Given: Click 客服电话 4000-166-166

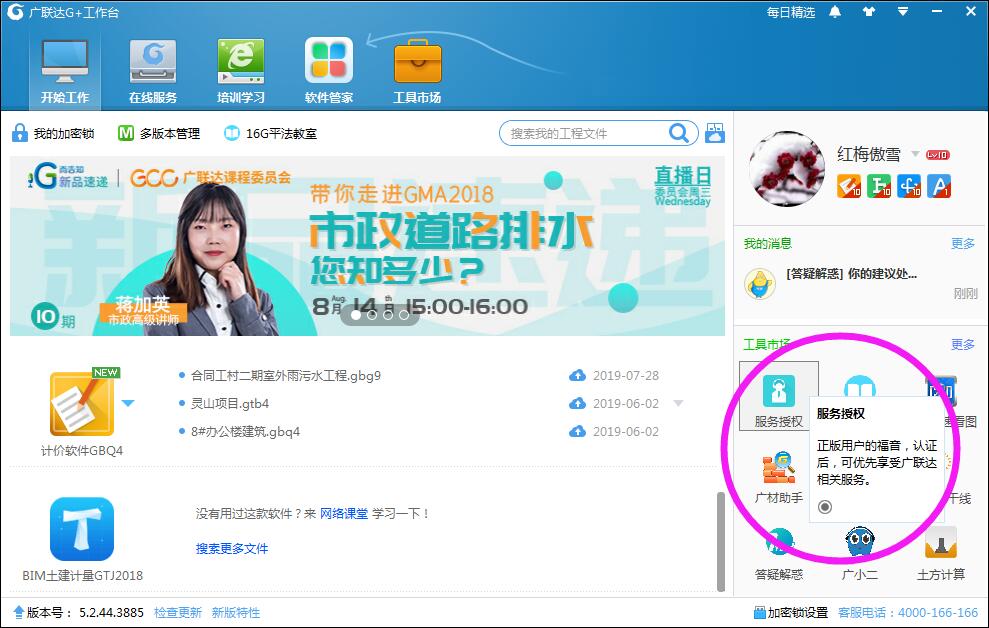Looking at the screenshot, I should 908,613.
